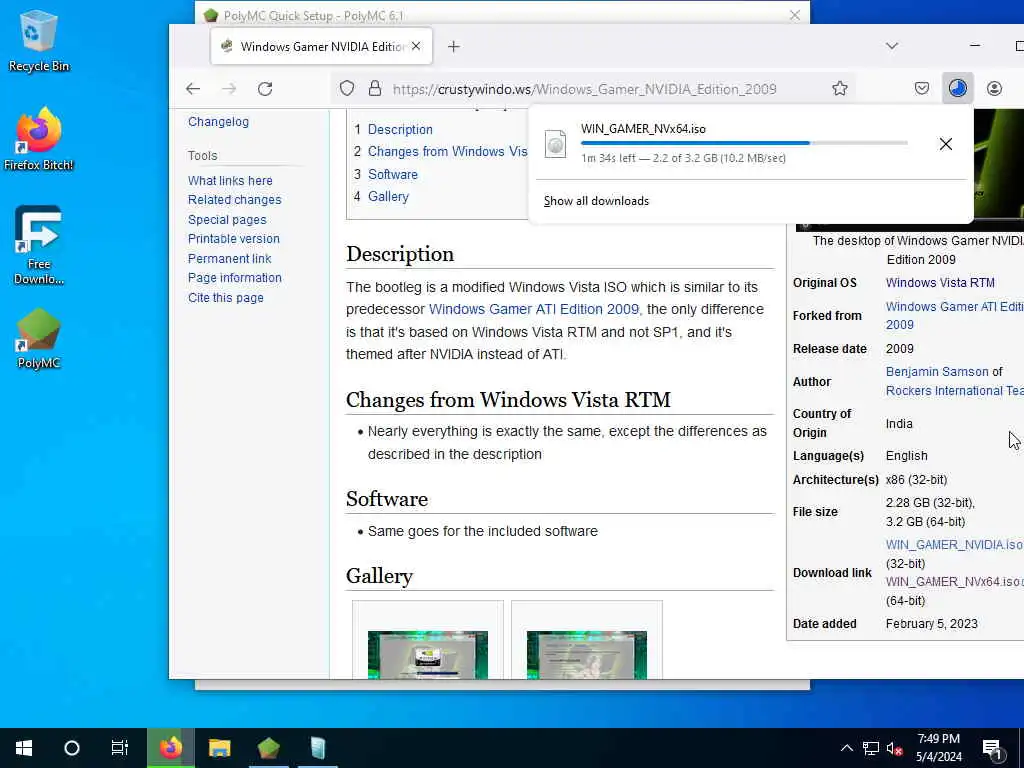Open Page information link
Viewport: 1024px width, 768px height.
pos(234,278)
